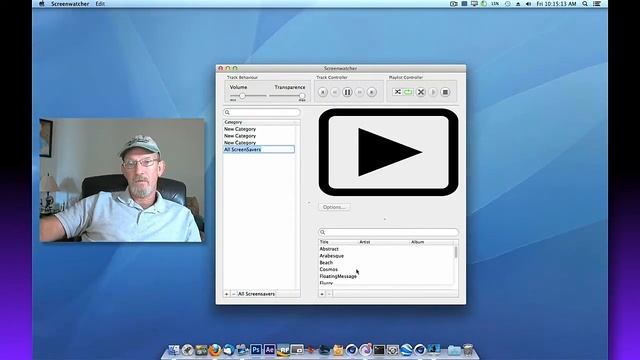
Task: Sort by the Artist column header
Action: pyautogui.click(x=384, y=242)
